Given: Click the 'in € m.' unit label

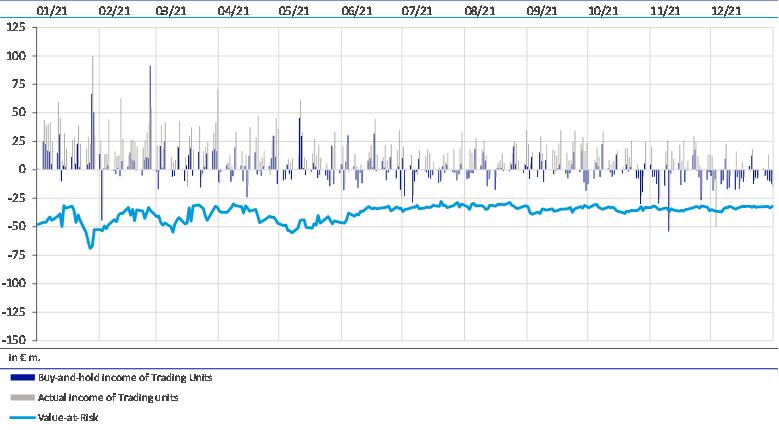Looking at the screenshot, I should [23, 357].
